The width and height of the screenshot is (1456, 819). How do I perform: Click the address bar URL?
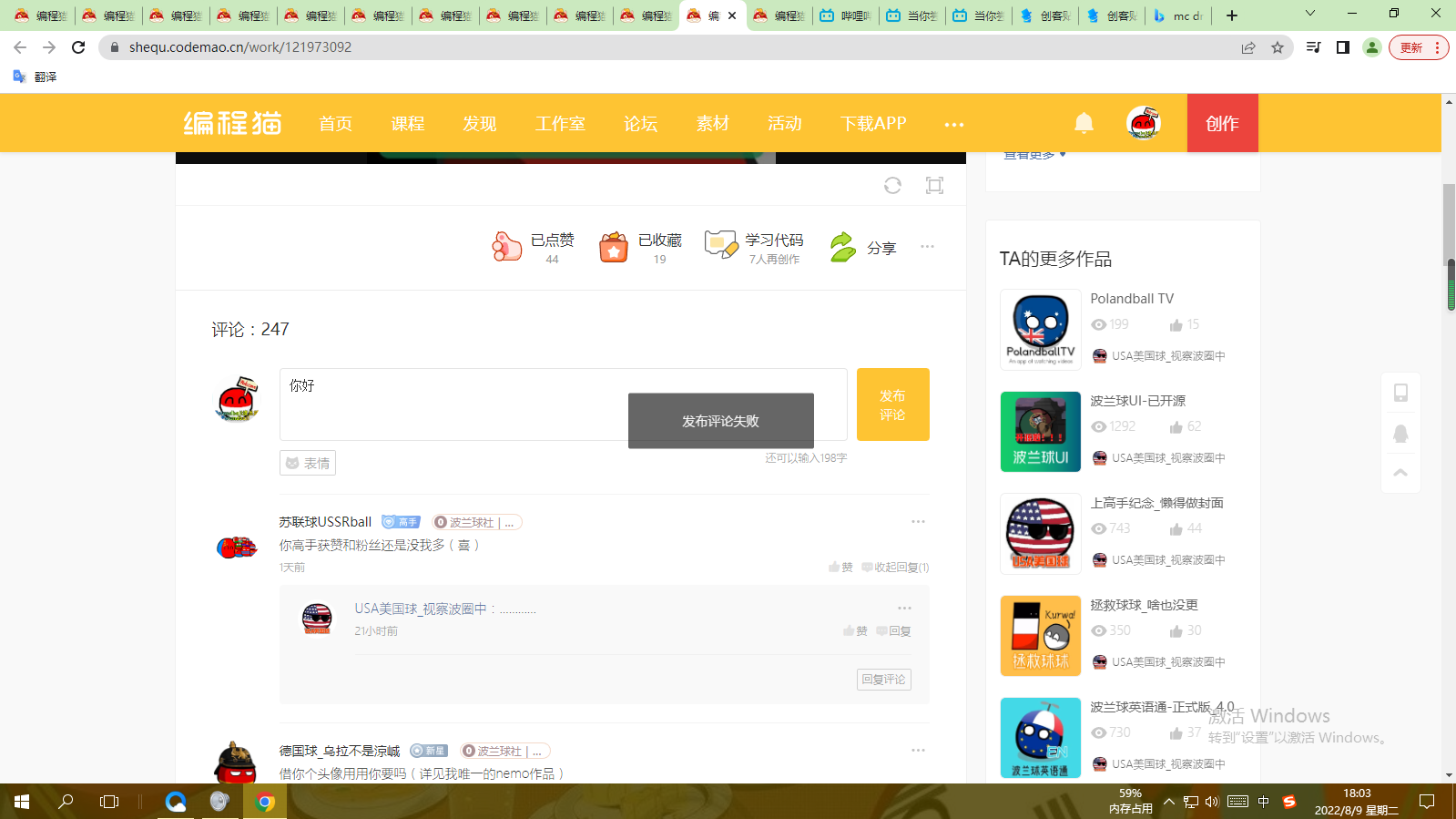click(240, 47)
